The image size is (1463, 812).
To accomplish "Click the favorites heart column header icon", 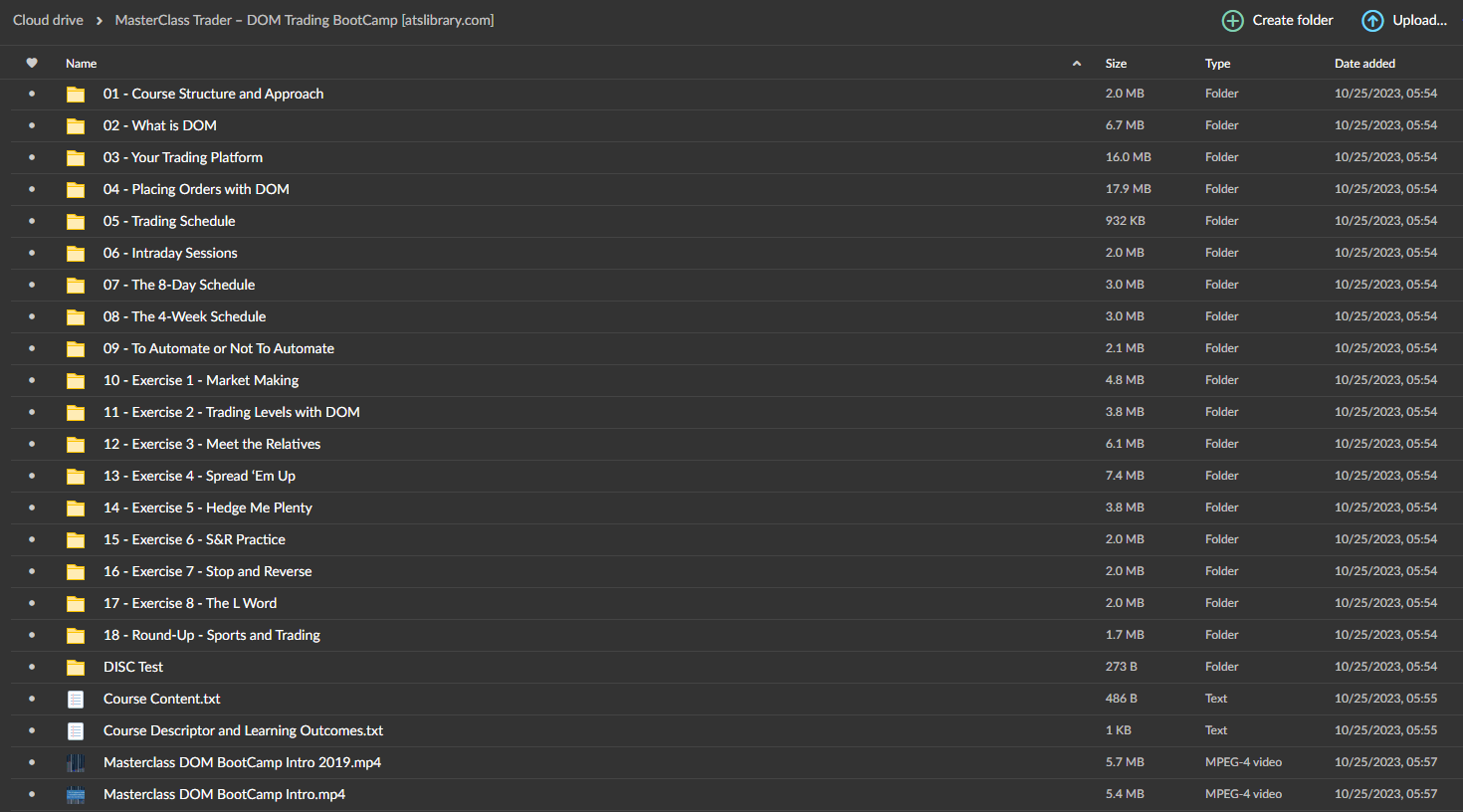I will tap(32, 63).
